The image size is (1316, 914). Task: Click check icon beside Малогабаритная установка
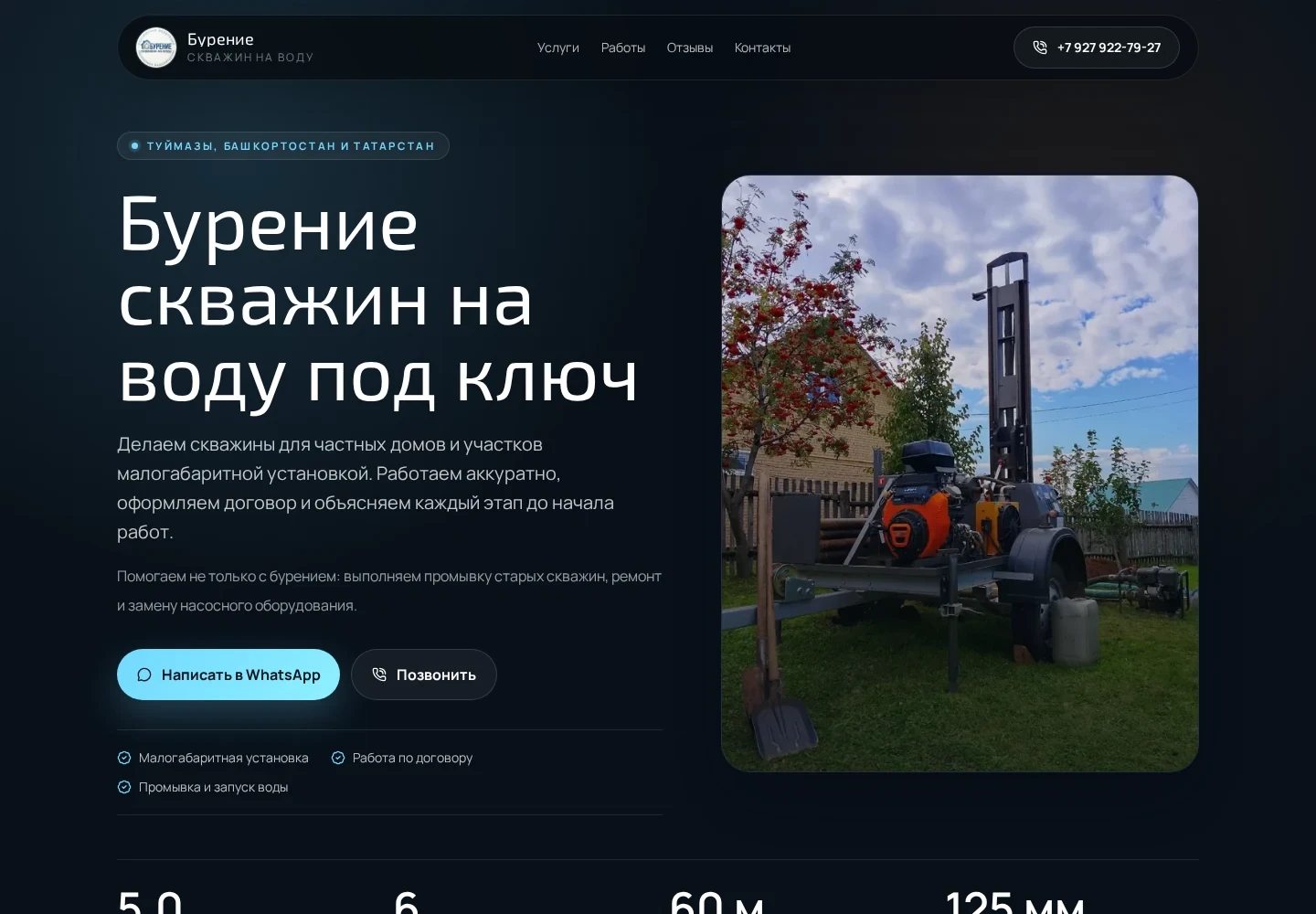tap(124, 758)
